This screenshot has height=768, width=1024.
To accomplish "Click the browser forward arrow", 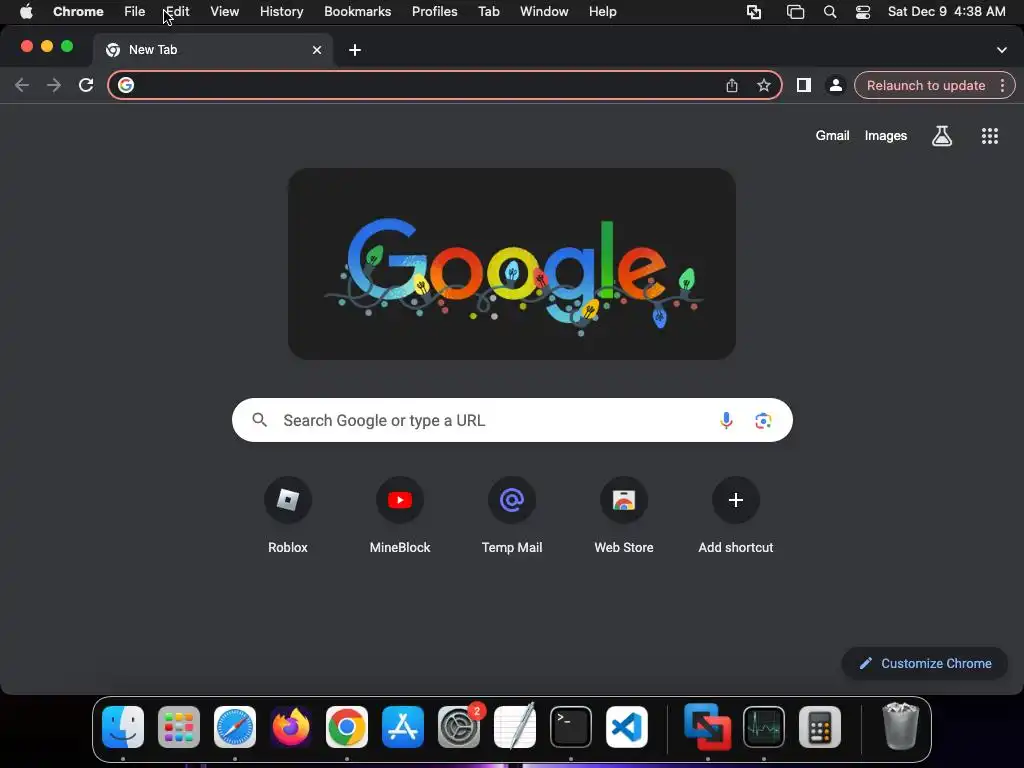I will tap(54, 85).
